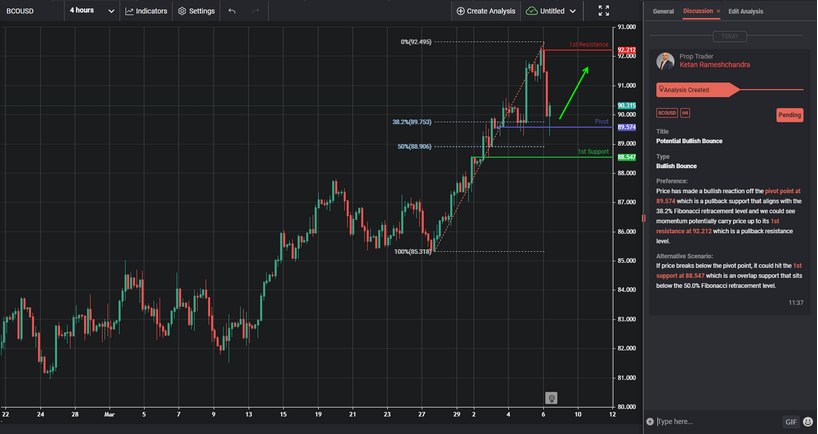Screen dimensions: 818x434
Task: Click the 50%(88.906) Fibonacci label
Action: point(414,147)
